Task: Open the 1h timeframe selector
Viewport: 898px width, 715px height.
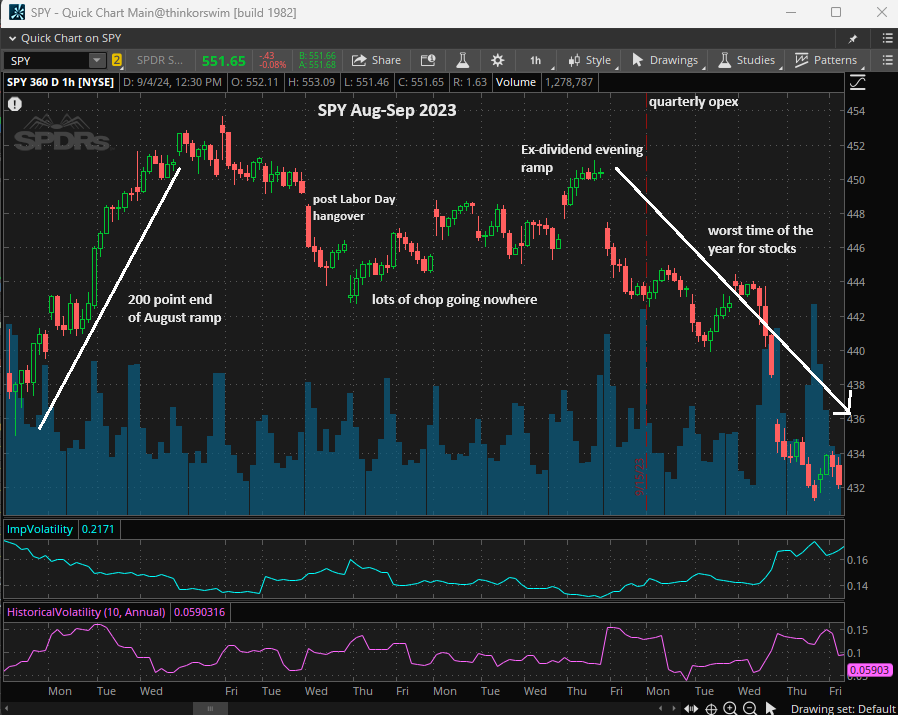Action: [535, 60]
